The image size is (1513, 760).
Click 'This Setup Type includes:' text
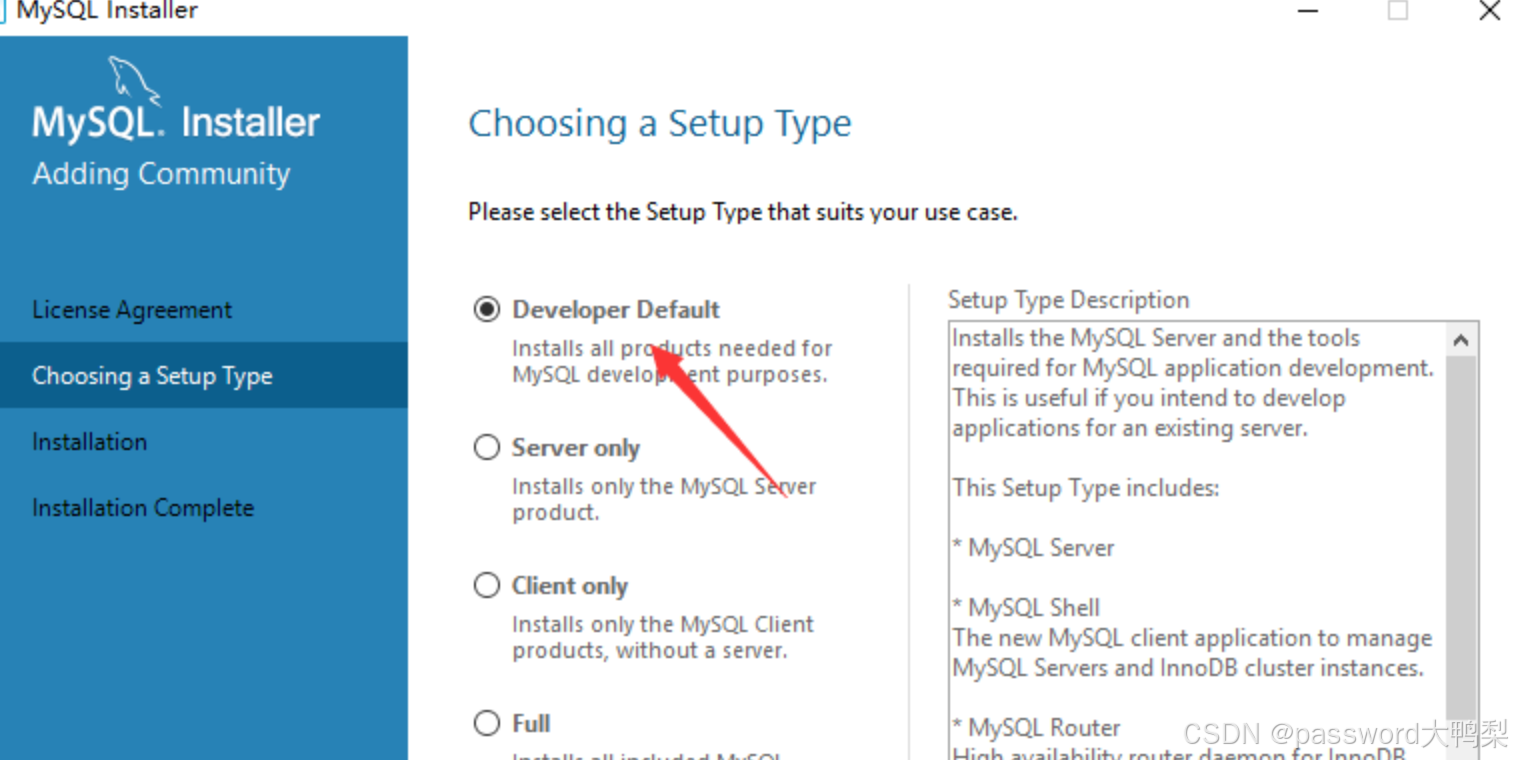1086,488
